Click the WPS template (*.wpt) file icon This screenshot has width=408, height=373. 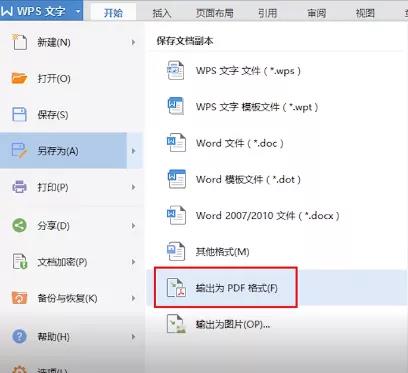[x=175, y=106]
